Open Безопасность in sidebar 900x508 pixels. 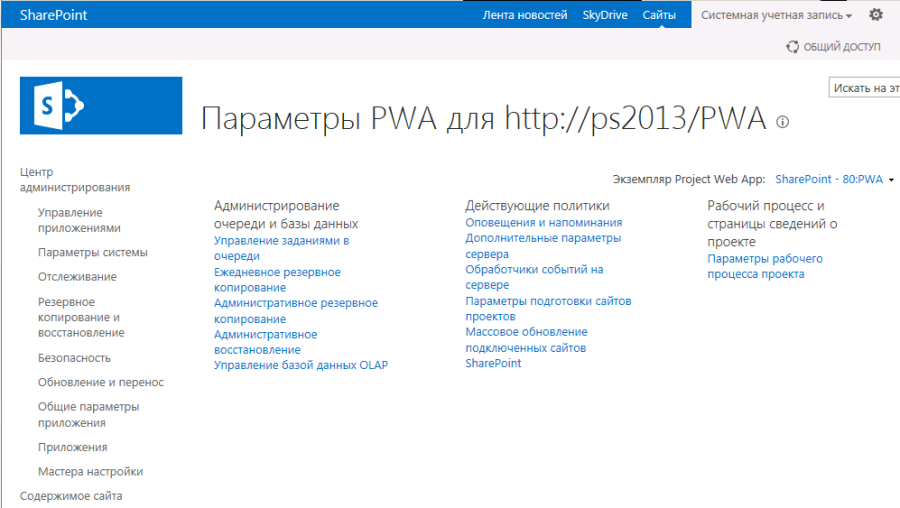pyautogui.click(x=74, y=358)
